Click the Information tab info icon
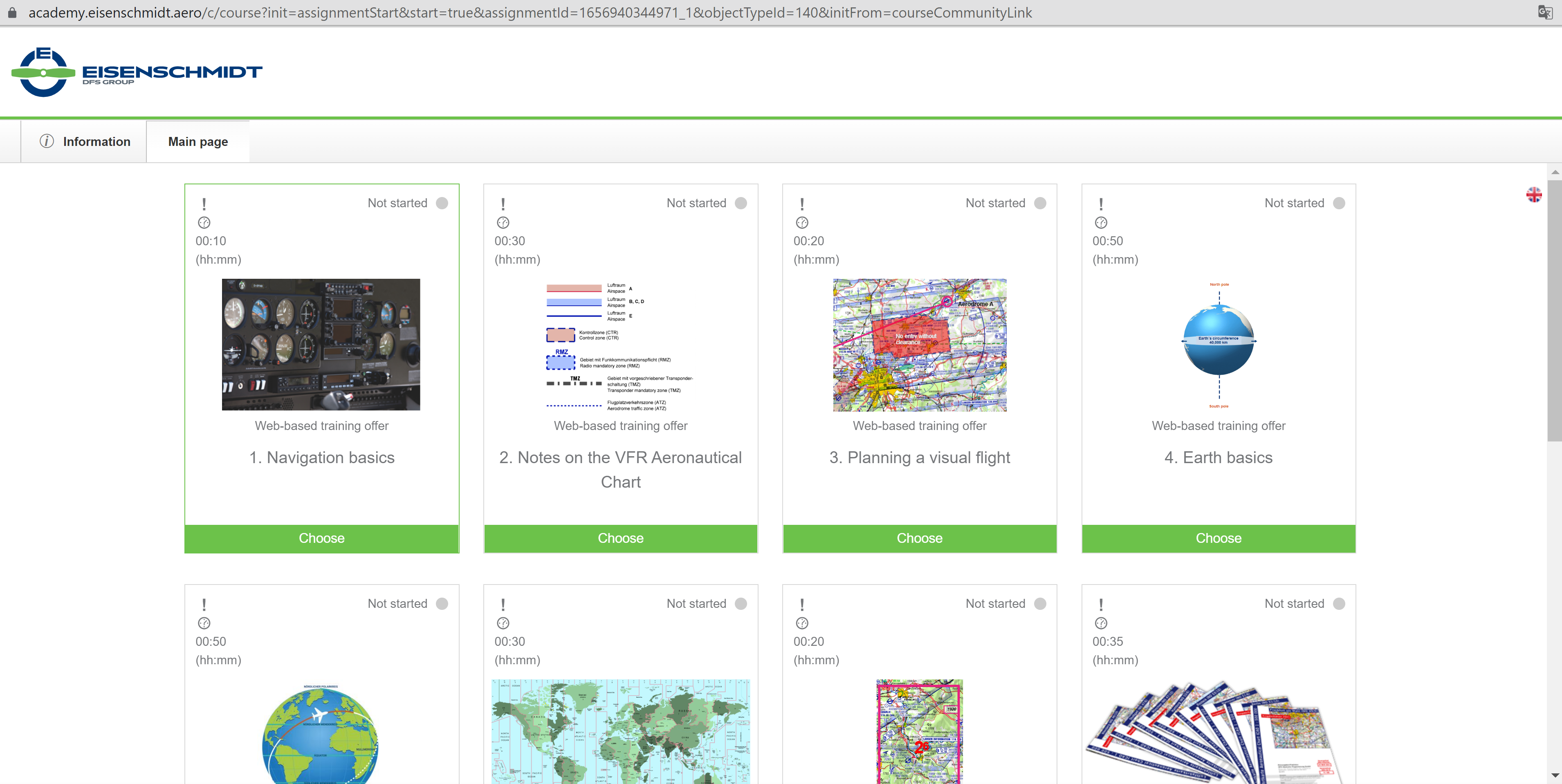The width and height of the screenshot is (1562, 784). coord(47,141)
